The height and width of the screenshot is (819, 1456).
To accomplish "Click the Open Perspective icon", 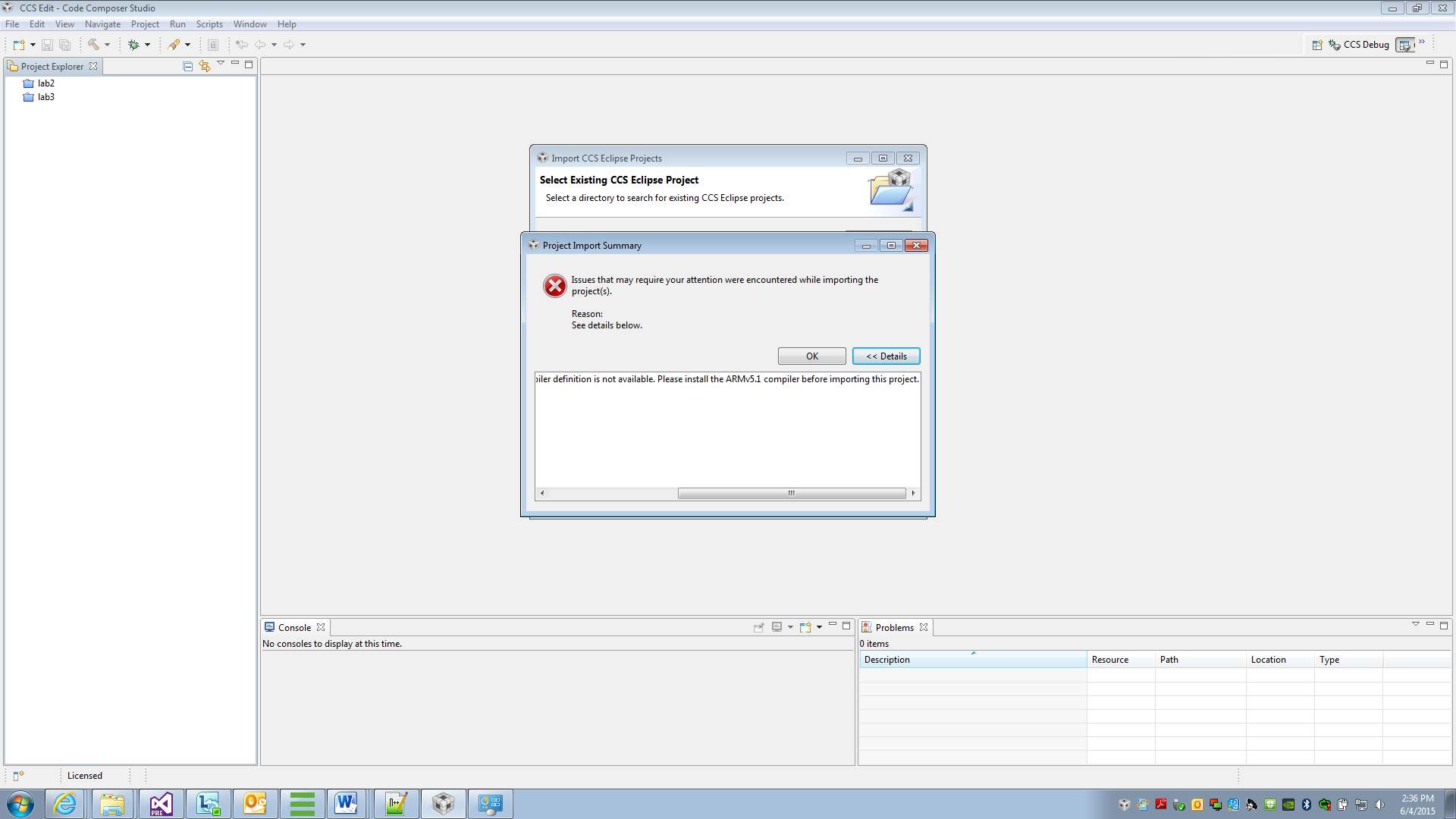I will (x=1317, y=45).
